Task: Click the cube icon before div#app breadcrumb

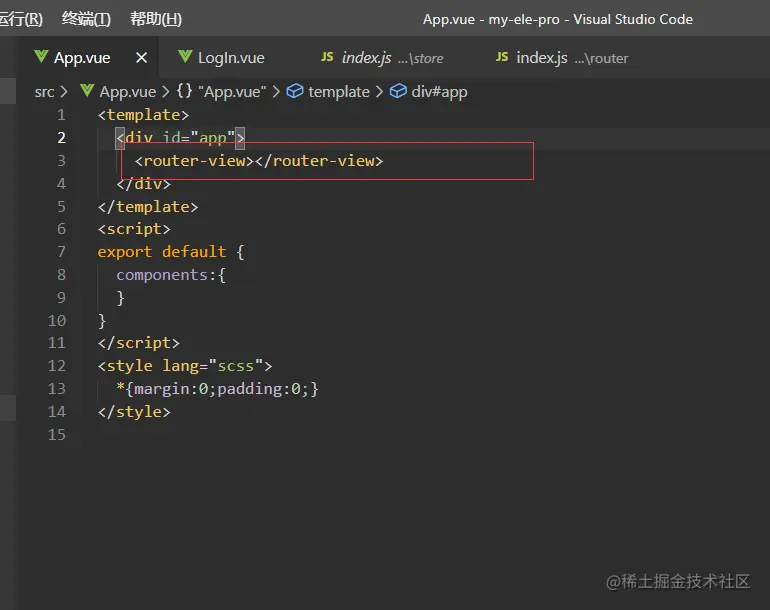Action: tap(398, 91)
